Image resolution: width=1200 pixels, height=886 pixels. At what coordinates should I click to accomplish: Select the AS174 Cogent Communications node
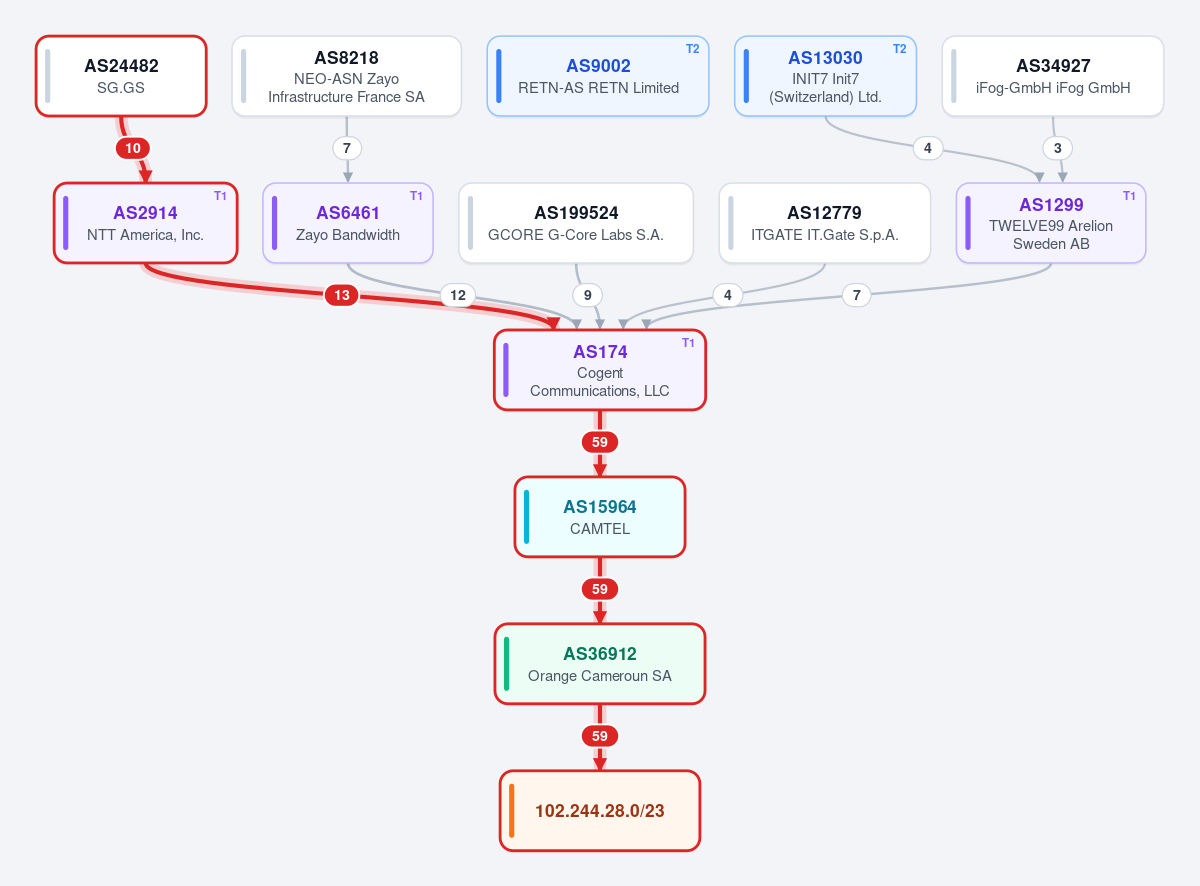600,370
